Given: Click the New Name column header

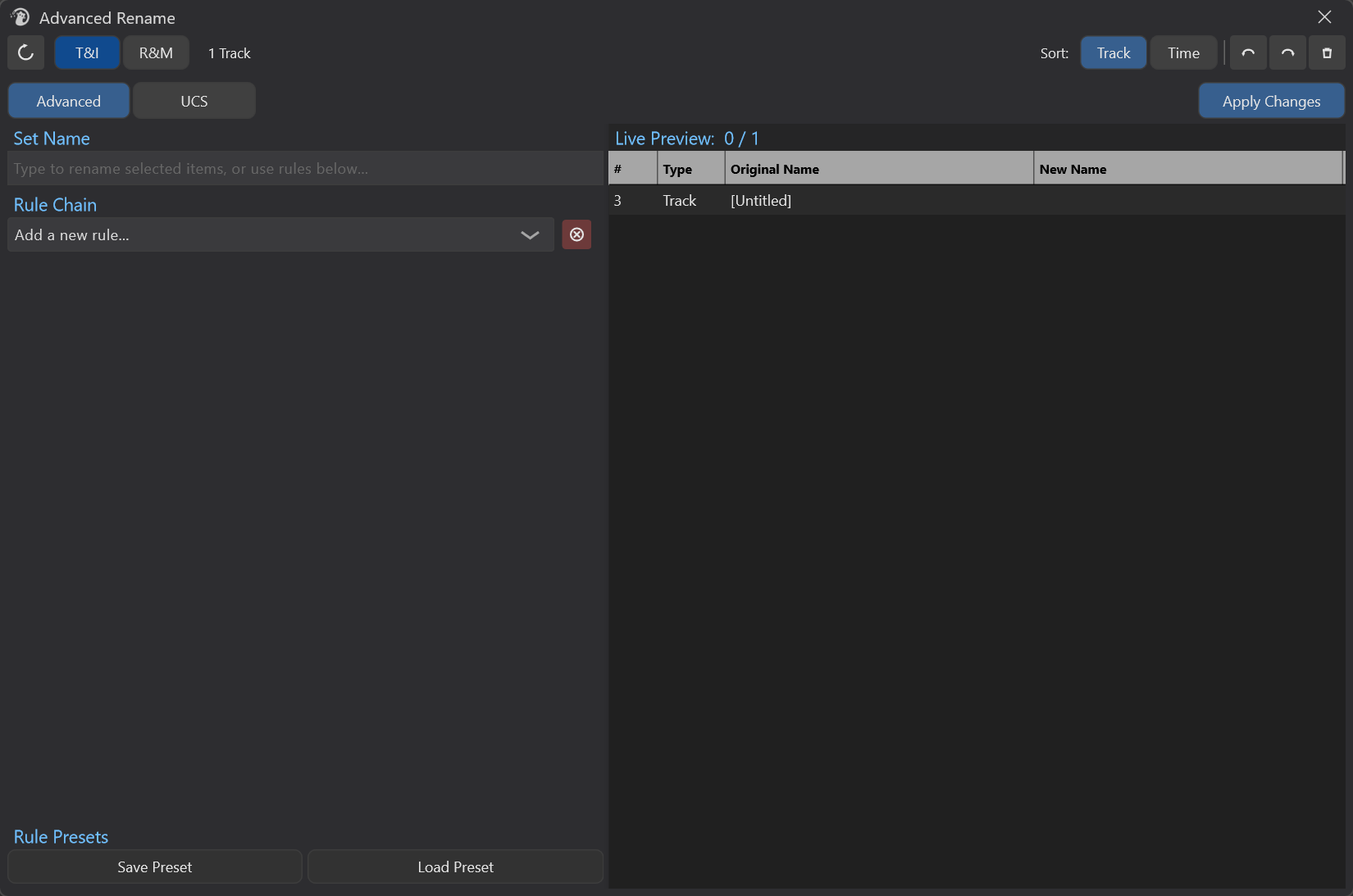Looking at the screenshot, I should [x=1188, y=169].
